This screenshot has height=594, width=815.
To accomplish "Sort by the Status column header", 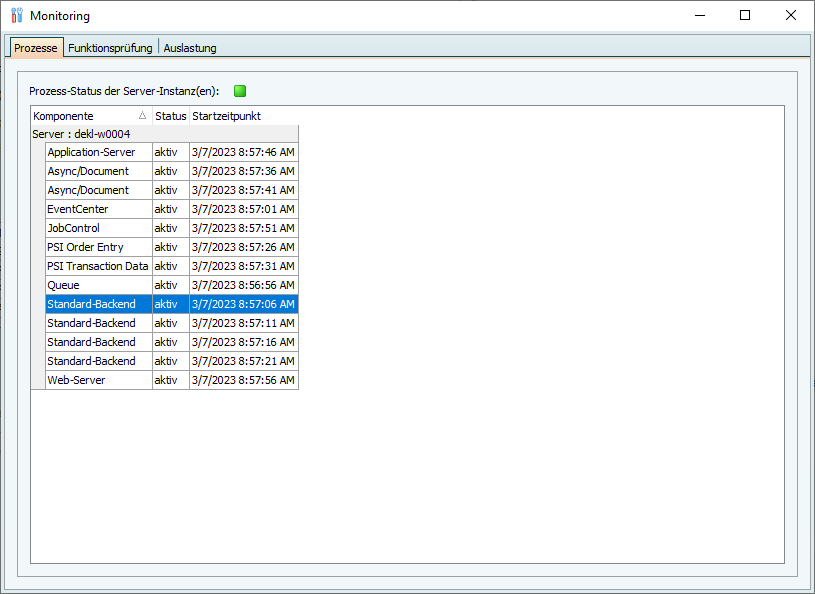I will click(x=170, y=116).
